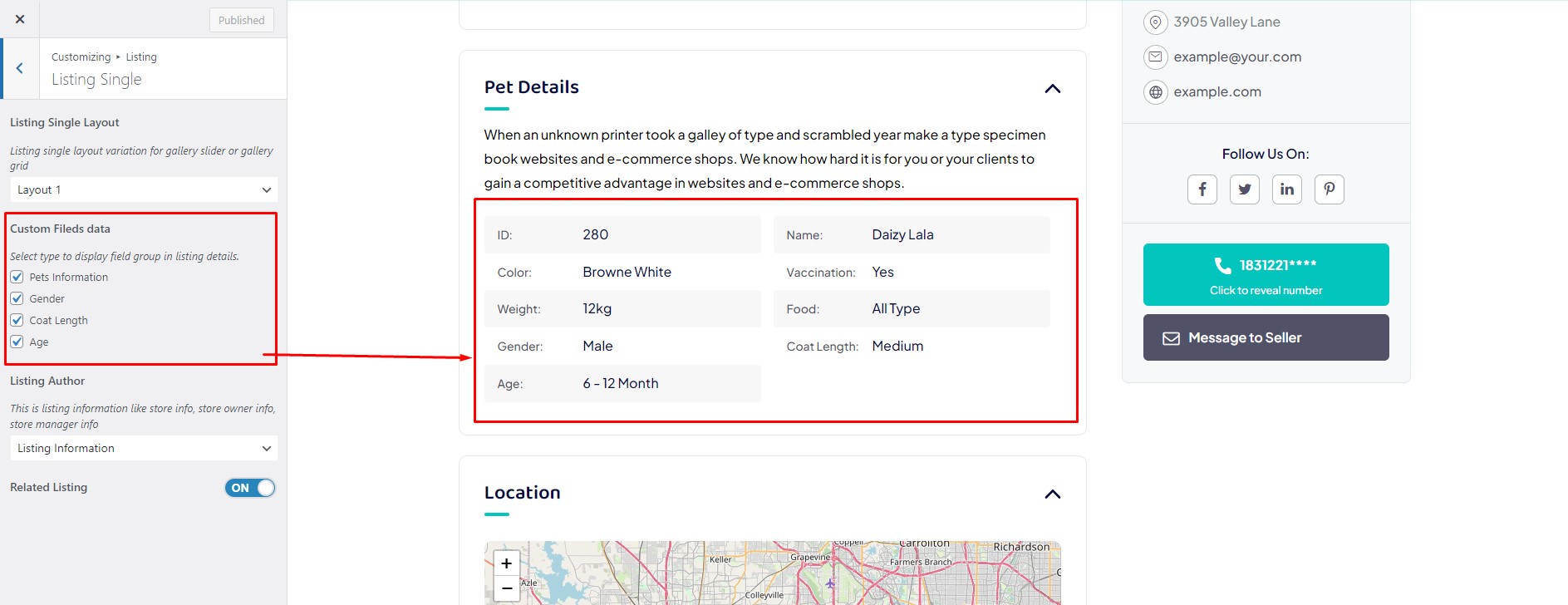This screenshot has height=605, width=1568.
Task: Collapse the Location section
Action: [x=1052, y=494]
